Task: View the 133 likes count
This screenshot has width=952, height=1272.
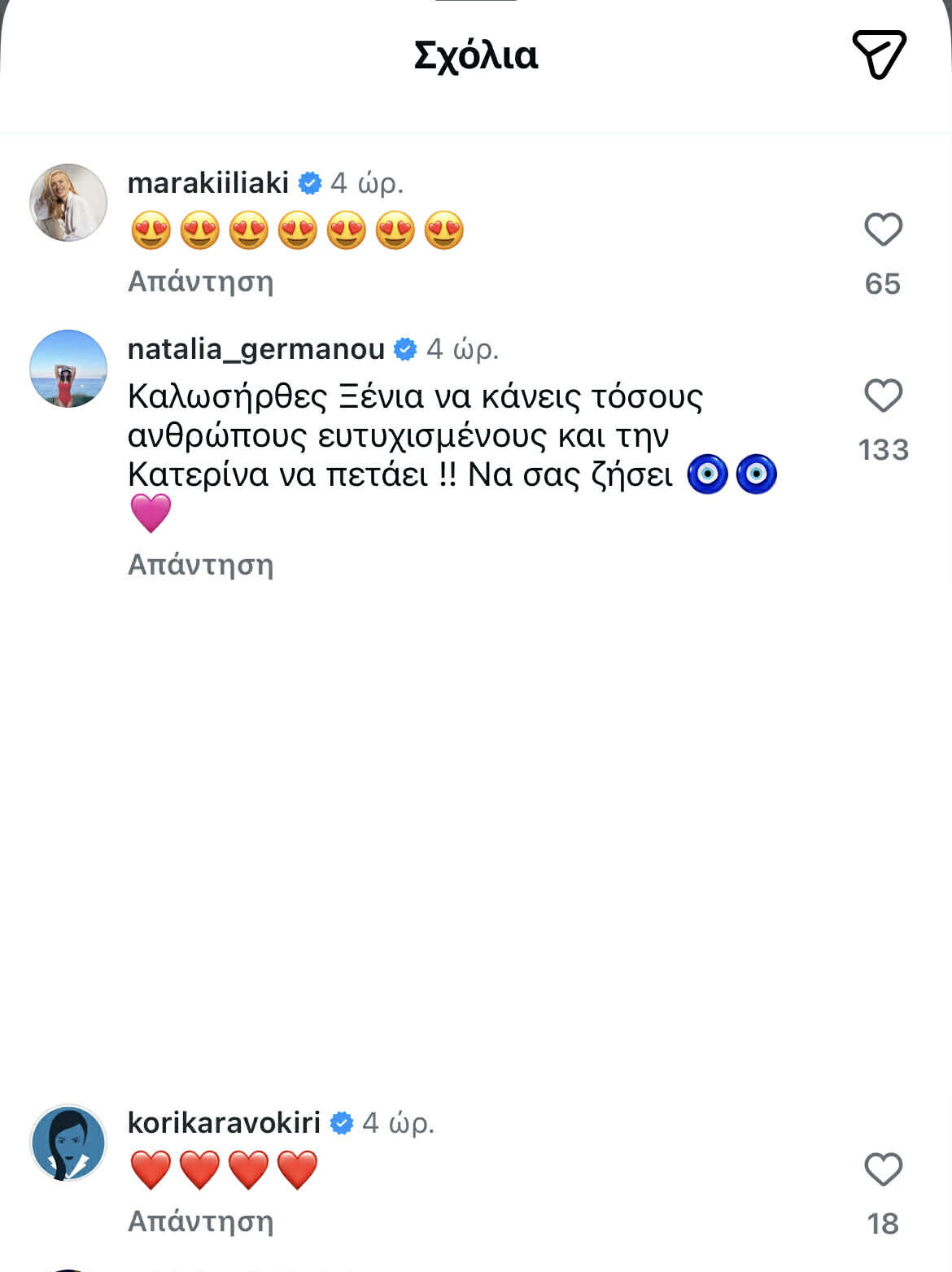Action: pyautogui.click(x=883, y=450)
